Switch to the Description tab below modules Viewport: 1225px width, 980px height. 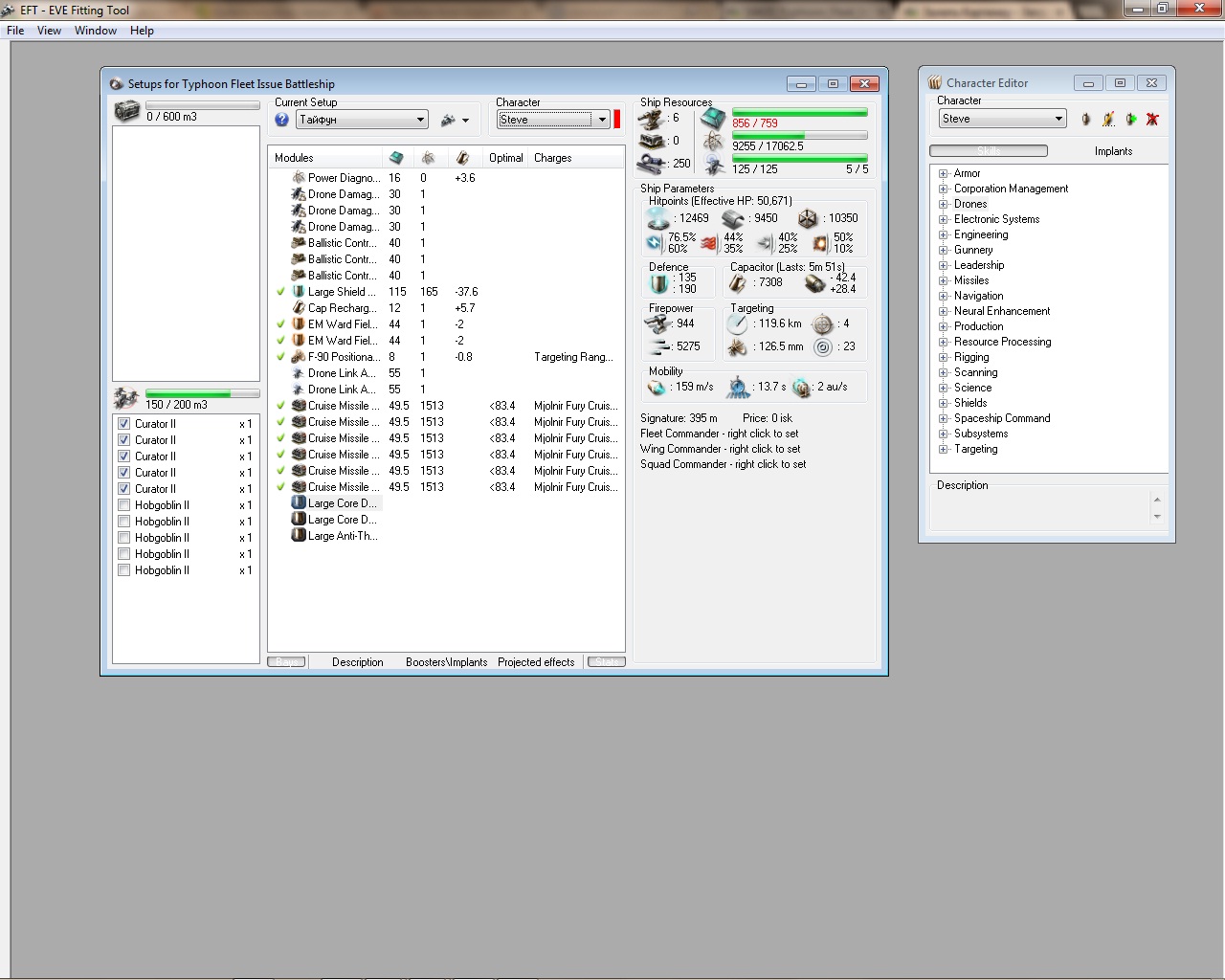click(x=357, y=662)
